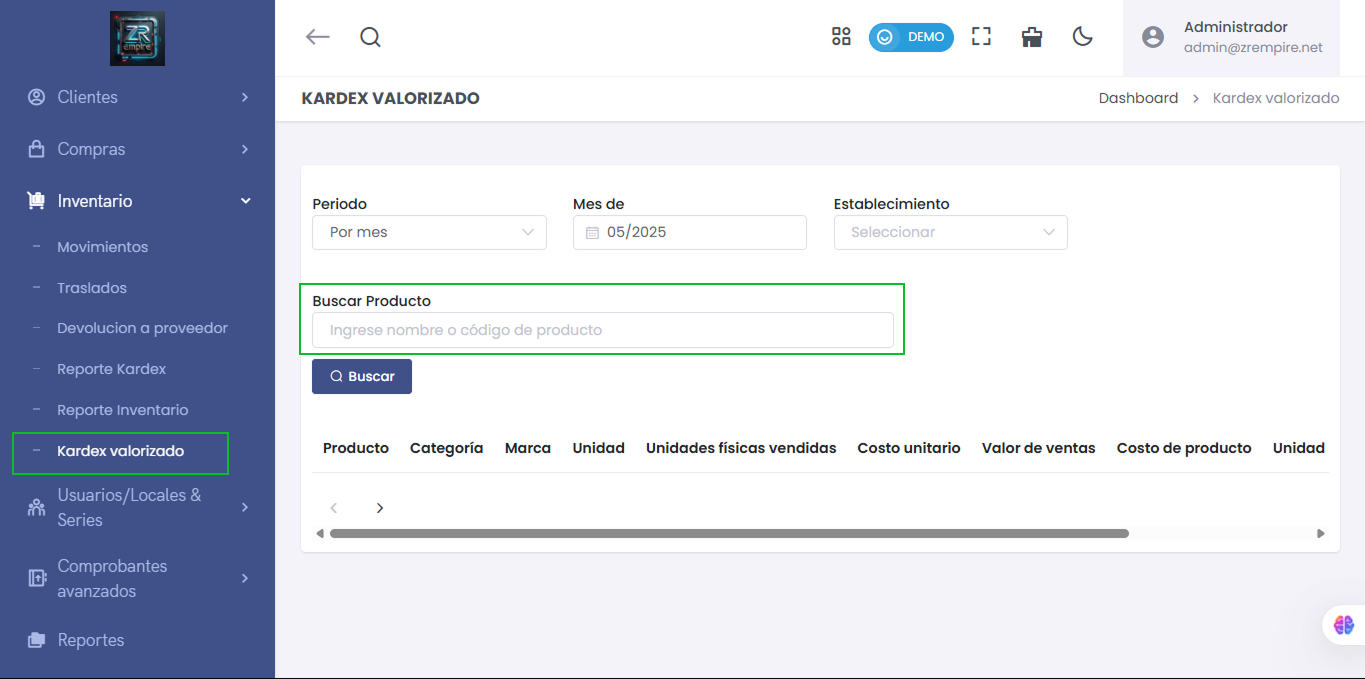Image resolution: width=1365 pixels, height=679 pixels.
Task: Open the apps grid icon
Action: [841, 36]
